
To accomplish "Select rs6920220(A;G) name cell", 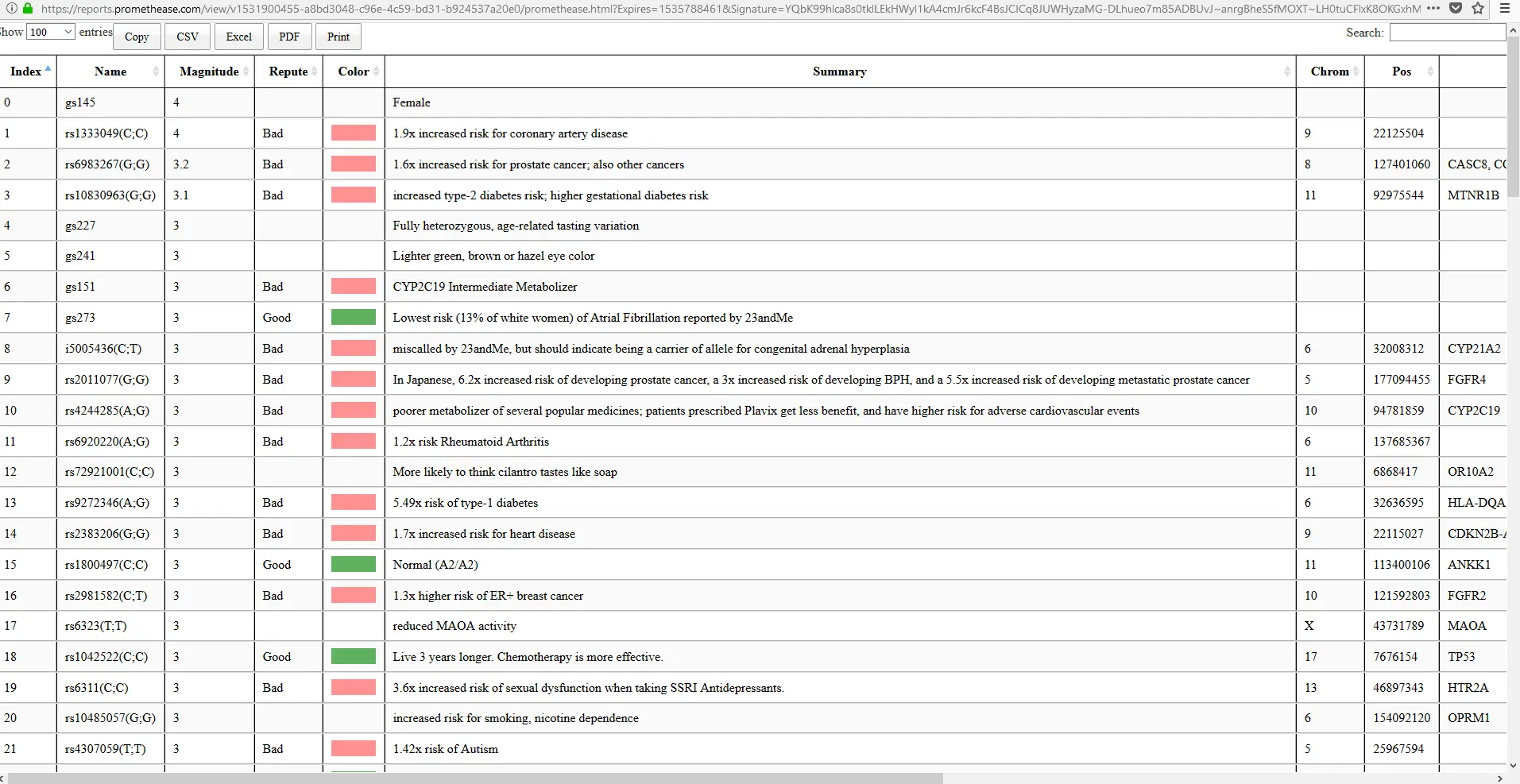I will (110, 442).
